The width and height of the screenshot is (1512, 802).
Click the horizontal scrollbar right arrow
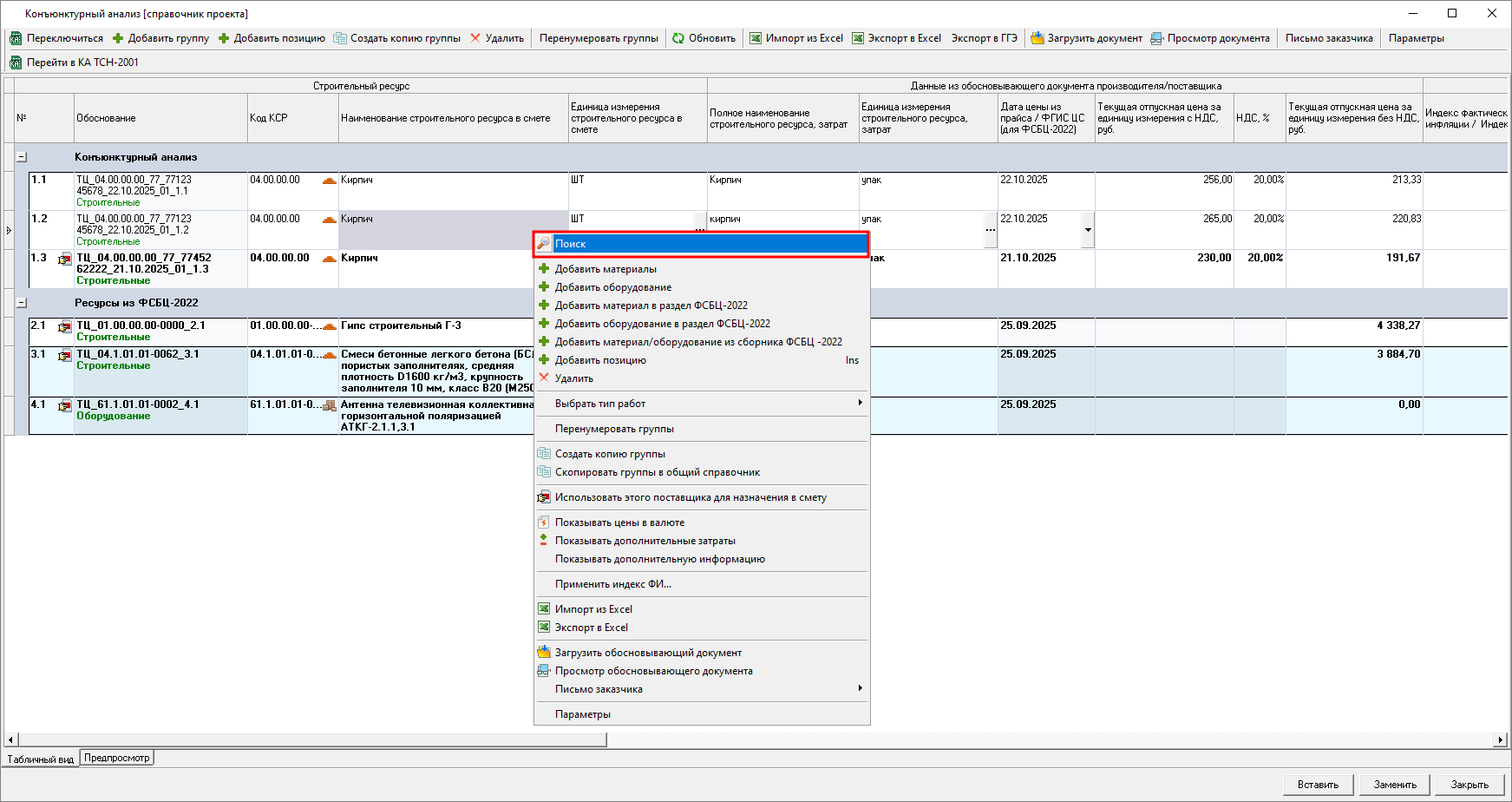[x=1500, y=740]
